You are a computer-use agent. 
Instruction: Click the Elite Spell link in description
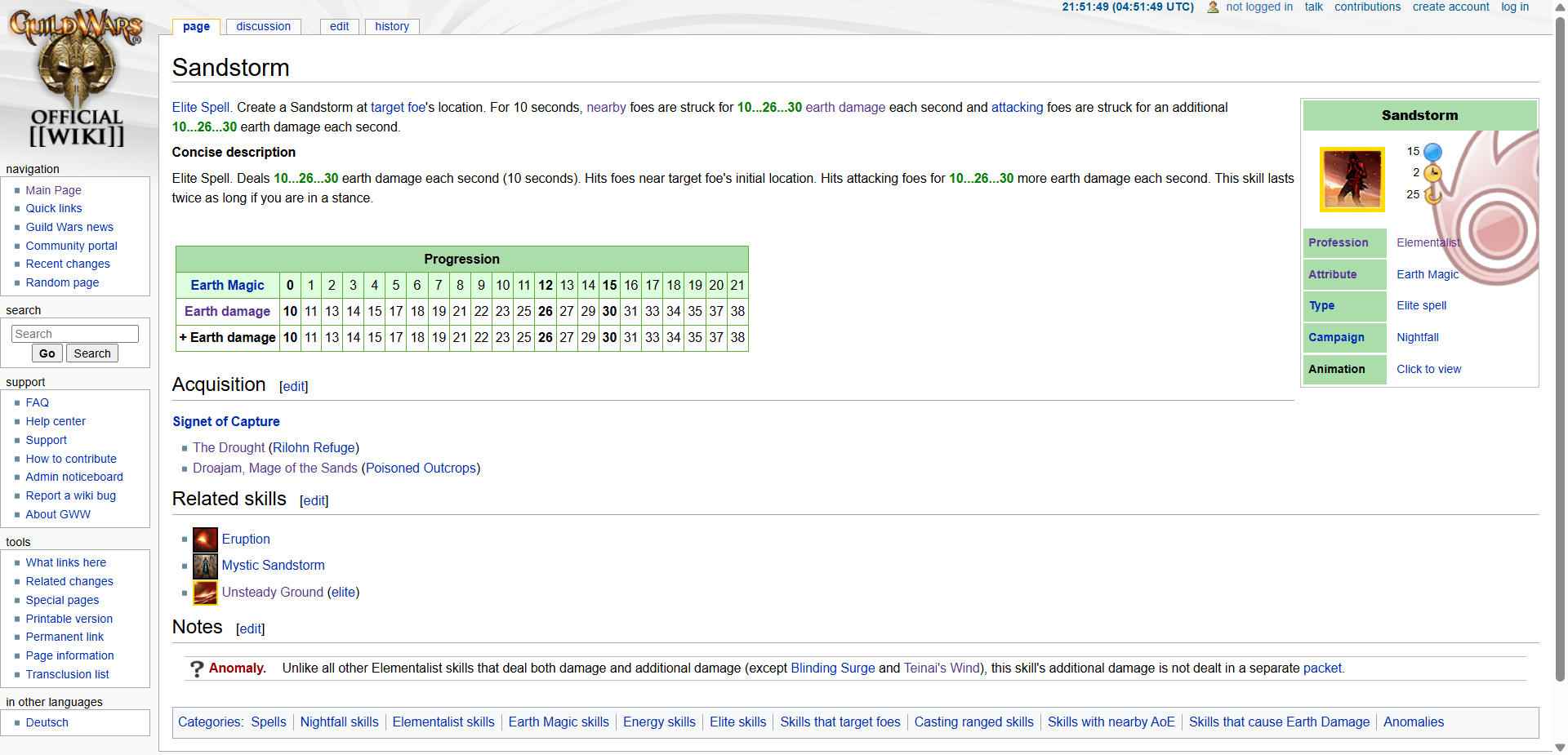tap(201, 107)
